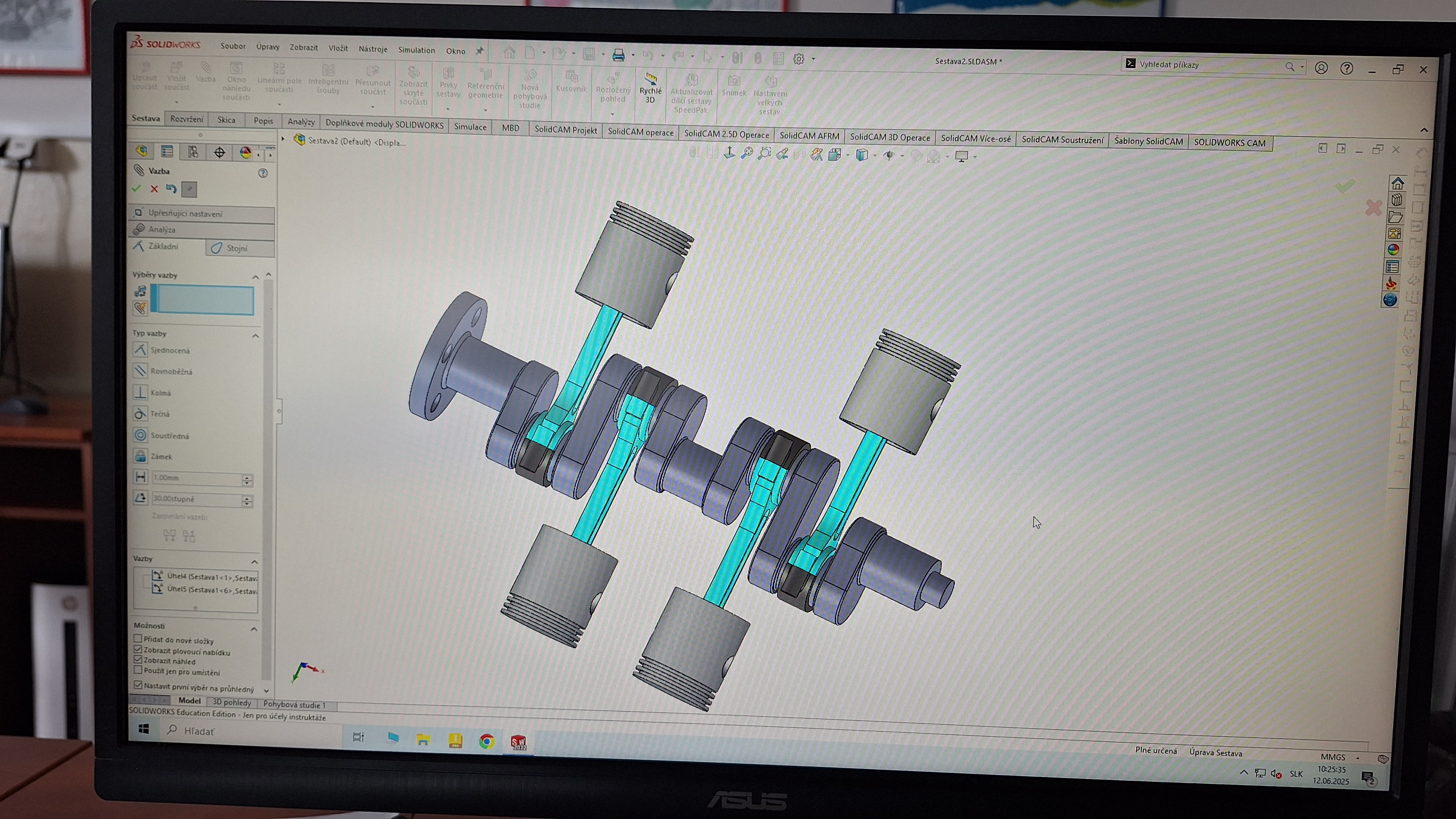1456x819 pixels.
Task: Uncheck the Zobrazit náhled option
Action: point(138,660)
